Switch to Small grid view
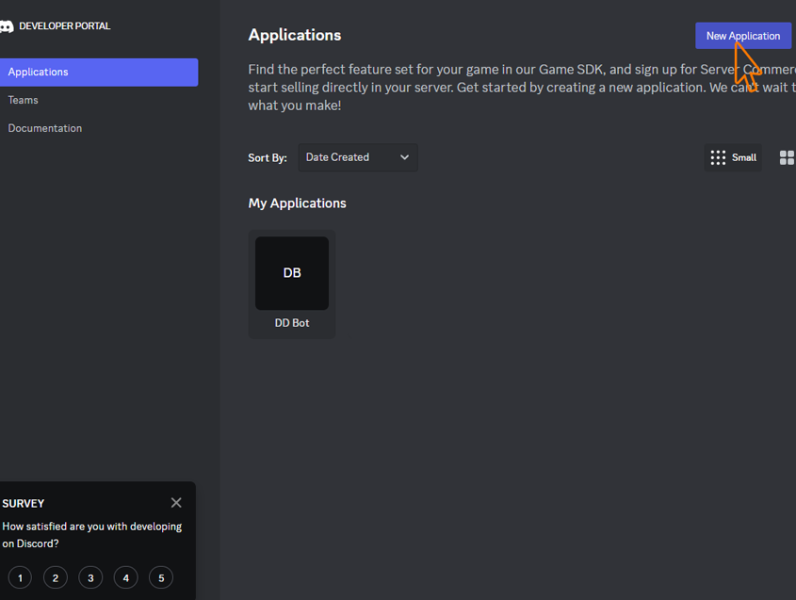 (x=733, y=157)
